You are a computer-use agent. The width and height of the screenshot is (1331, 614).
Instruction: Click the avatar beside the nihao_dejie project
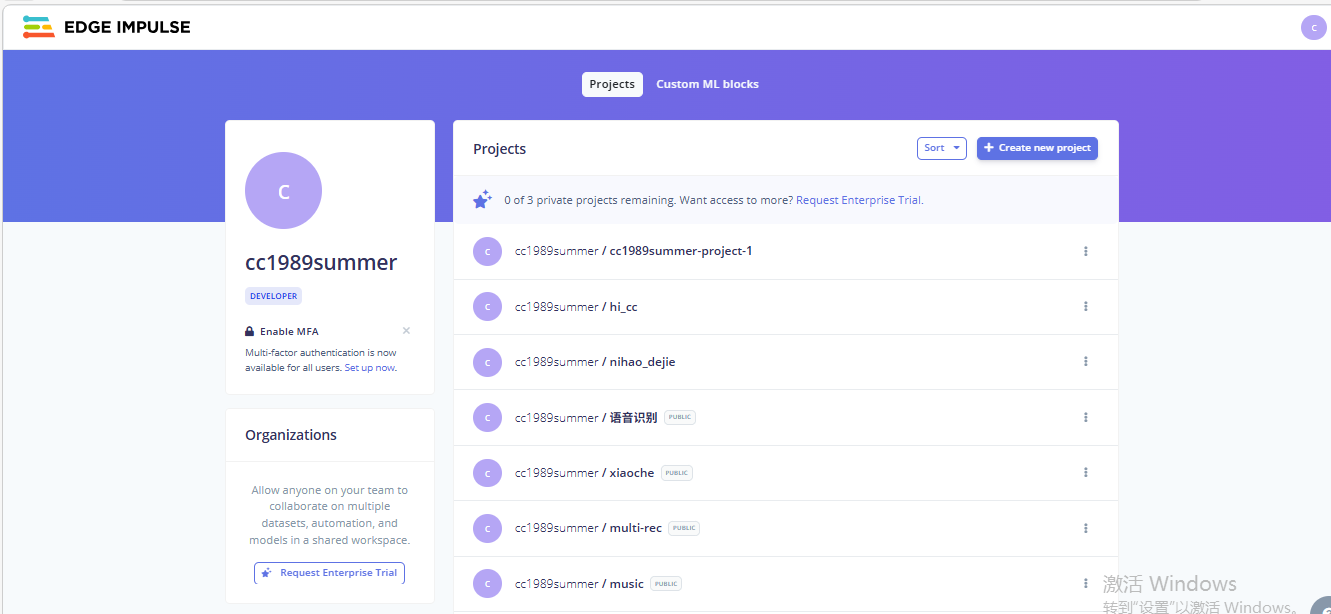[x=487, y=362]
